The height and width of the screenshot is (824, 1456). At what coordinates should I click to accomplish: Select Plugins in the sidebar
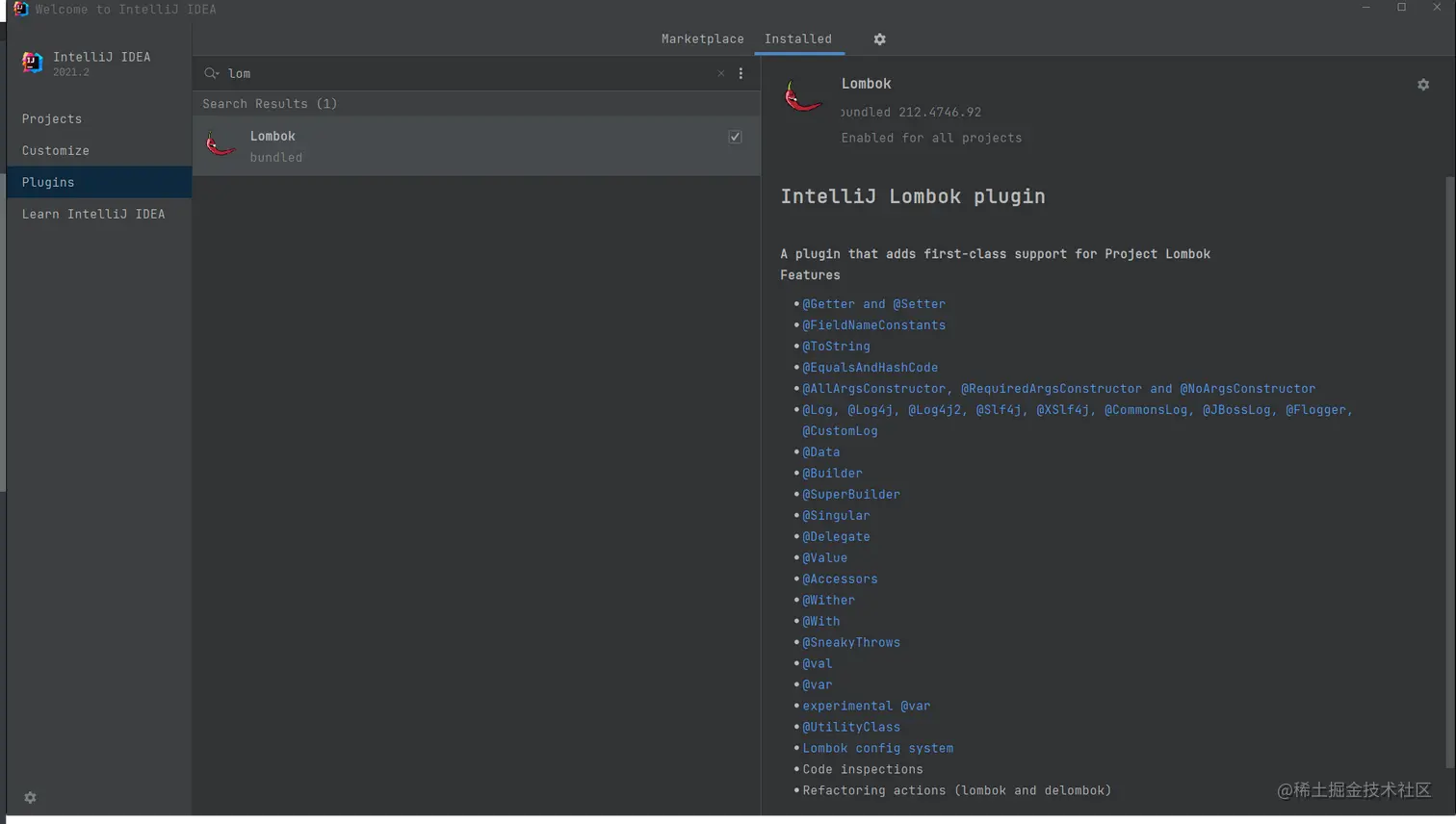(99, 182)
